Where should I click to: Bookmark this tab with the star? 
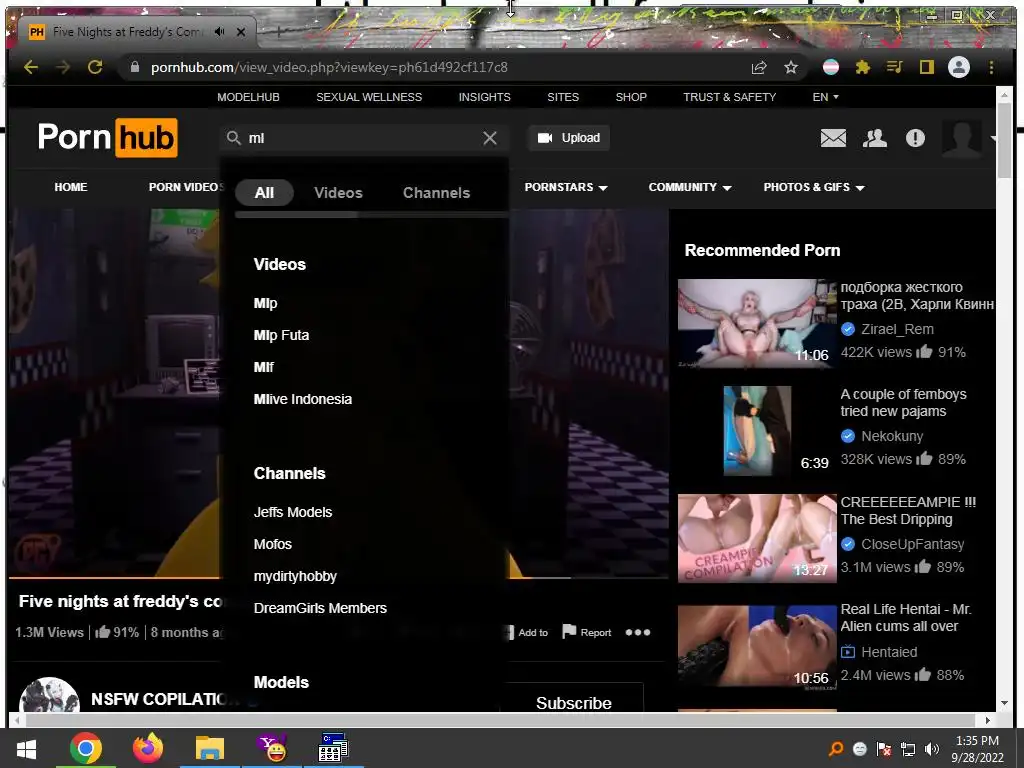point(791,67)
